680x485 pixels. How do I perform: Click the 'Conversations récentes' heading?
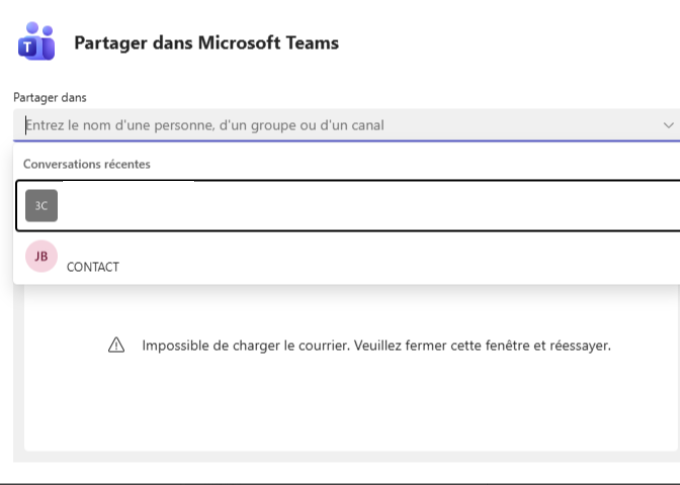pos(87,164)
